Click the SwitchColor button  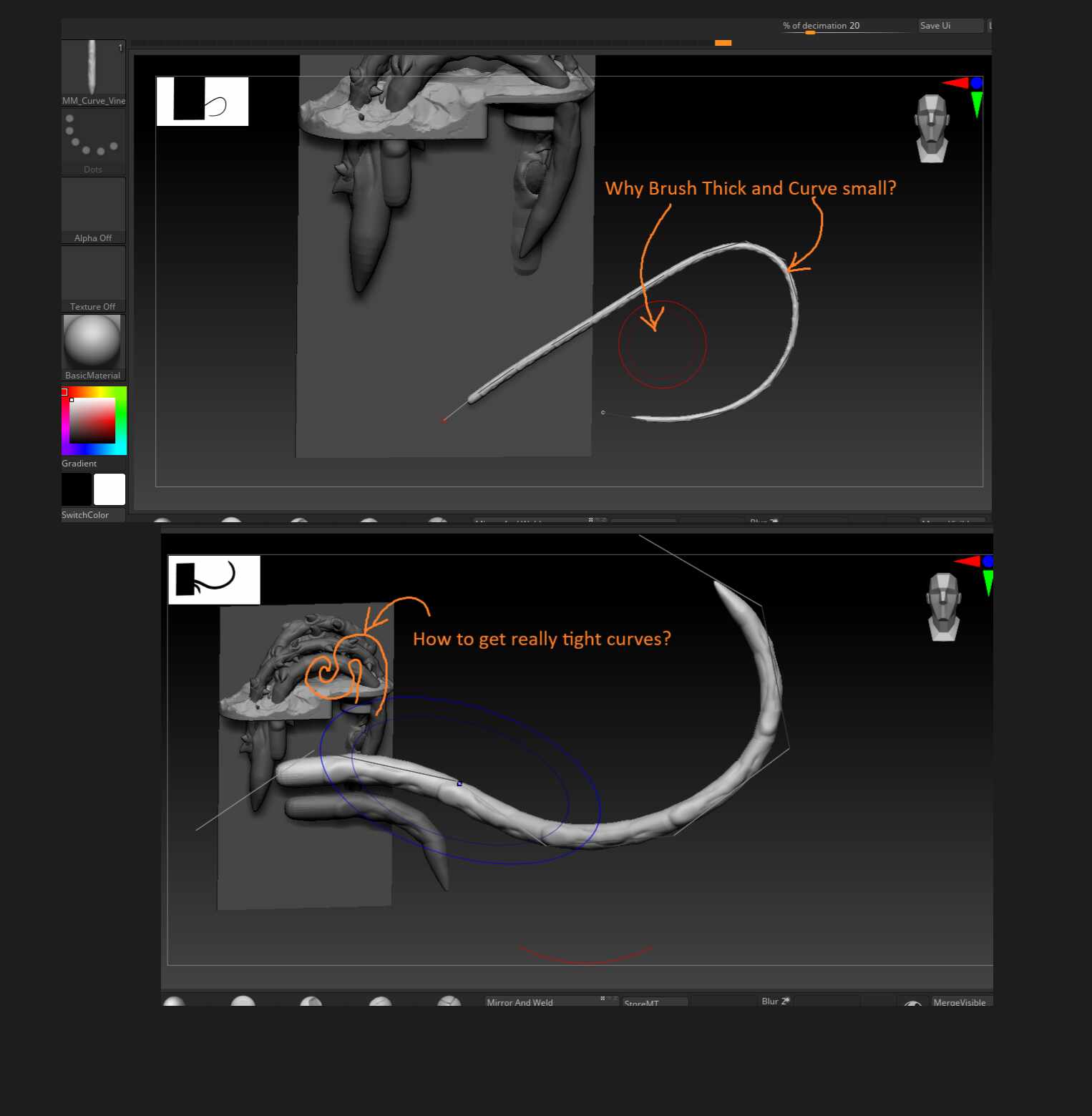[93, 515]
